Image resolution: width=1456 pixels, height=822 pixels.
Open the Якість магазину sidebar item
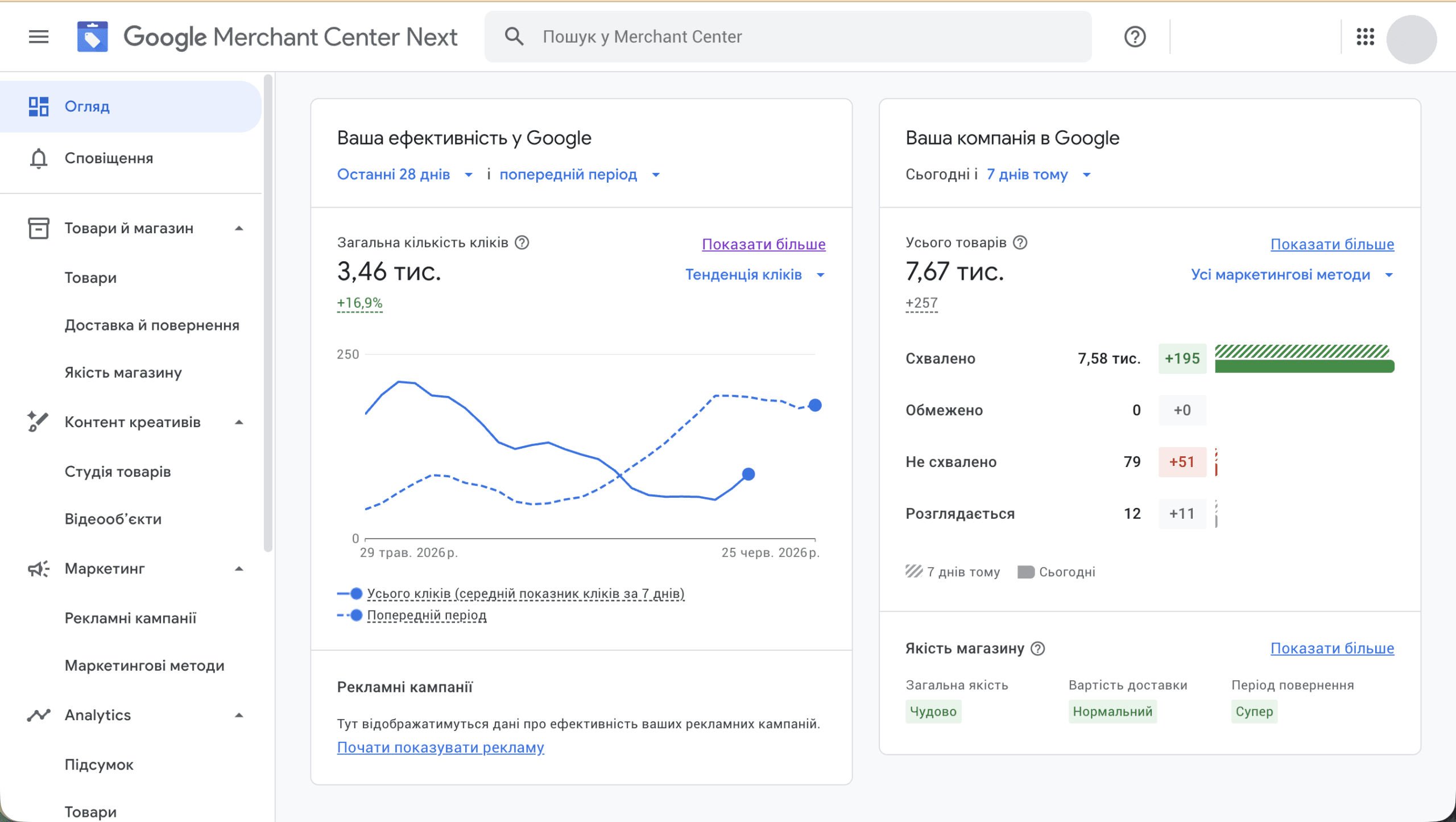tap(123, 373)
